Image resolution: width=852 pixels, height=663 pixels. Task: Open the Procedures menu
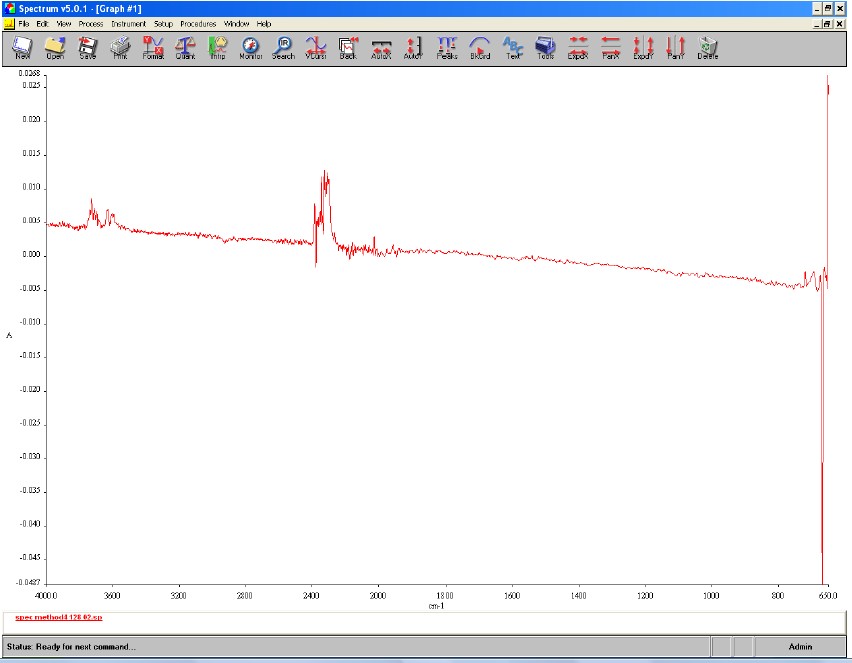point(198,24)
